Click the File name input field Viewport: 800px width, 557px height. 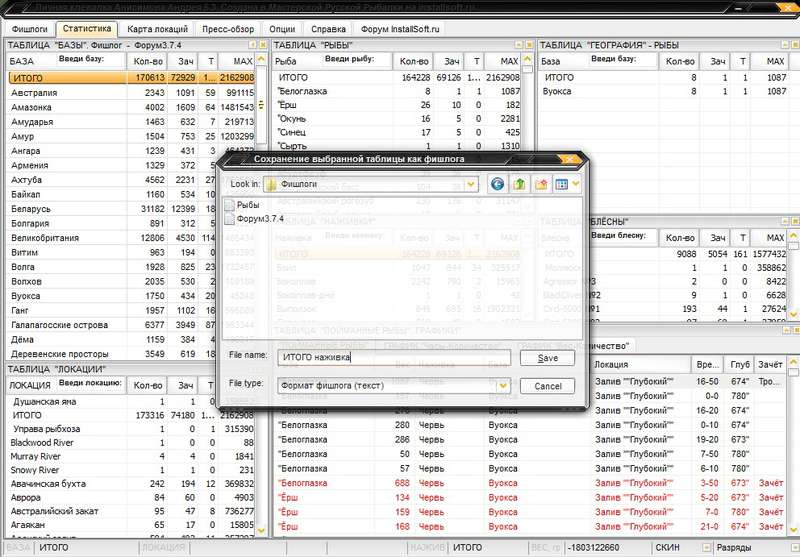click(x=394, y=358)
